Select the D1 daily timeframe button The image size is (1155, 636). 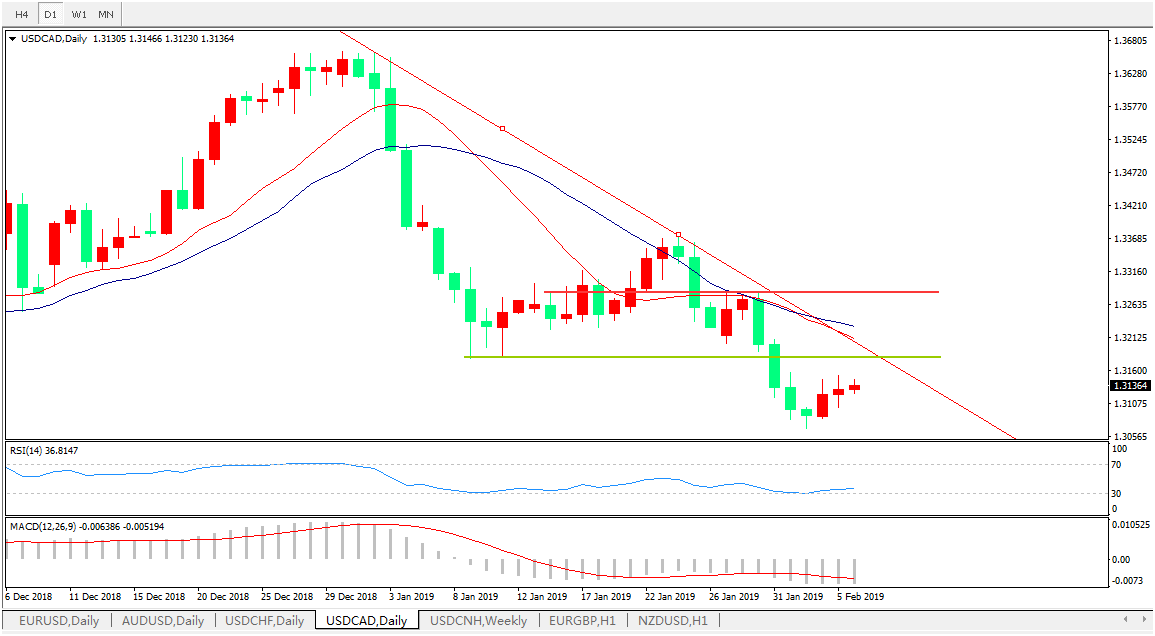(x=50, y=14)
